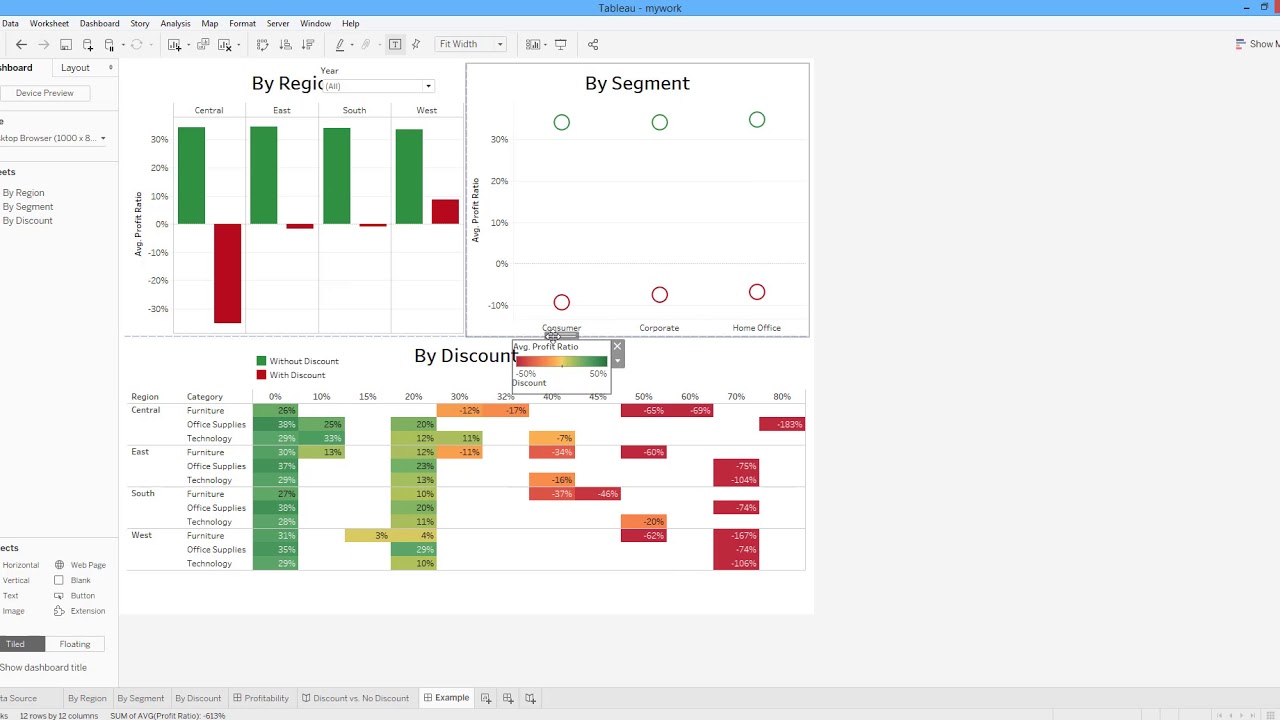Click the New Data Source icon
Screen dimensions: 1280x720
[88, 44]
